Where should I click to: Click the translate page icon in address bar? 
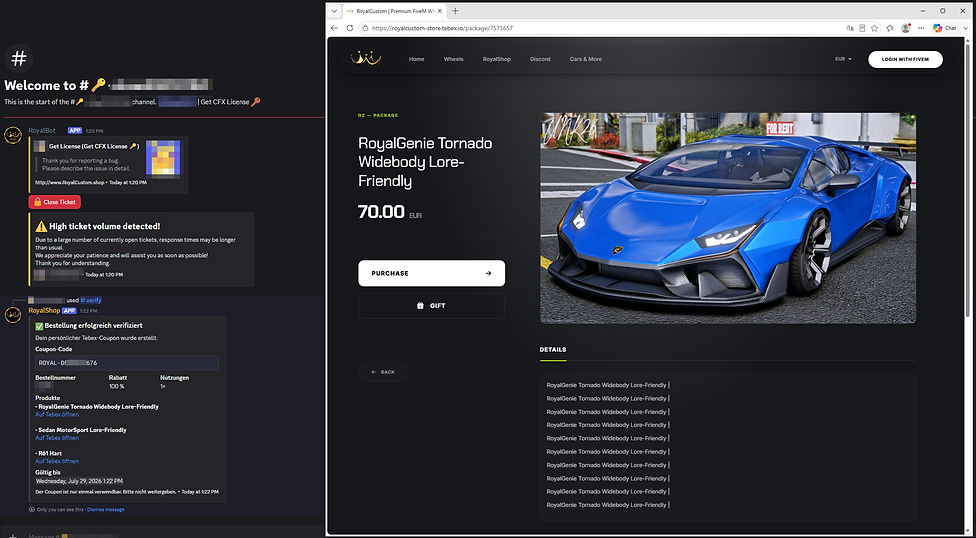(850, 28)
